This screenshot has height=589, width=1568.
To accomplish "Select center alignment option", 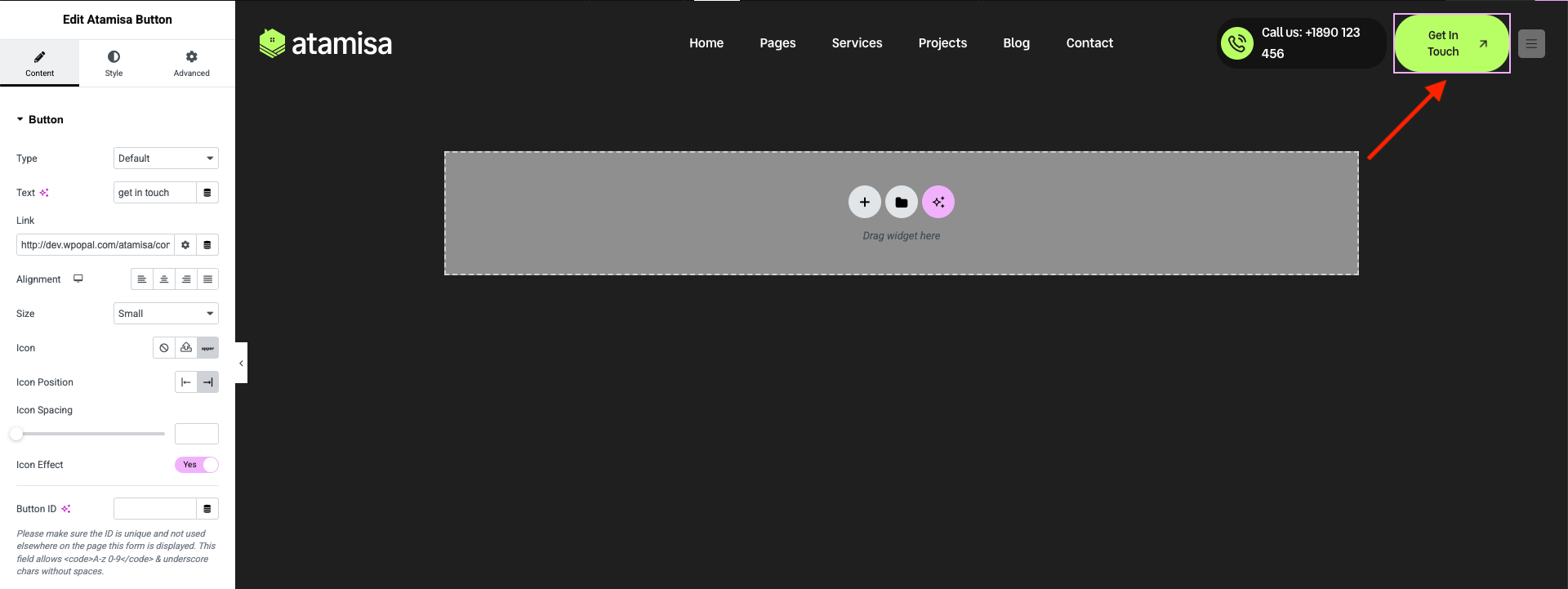I will (164, 279).
